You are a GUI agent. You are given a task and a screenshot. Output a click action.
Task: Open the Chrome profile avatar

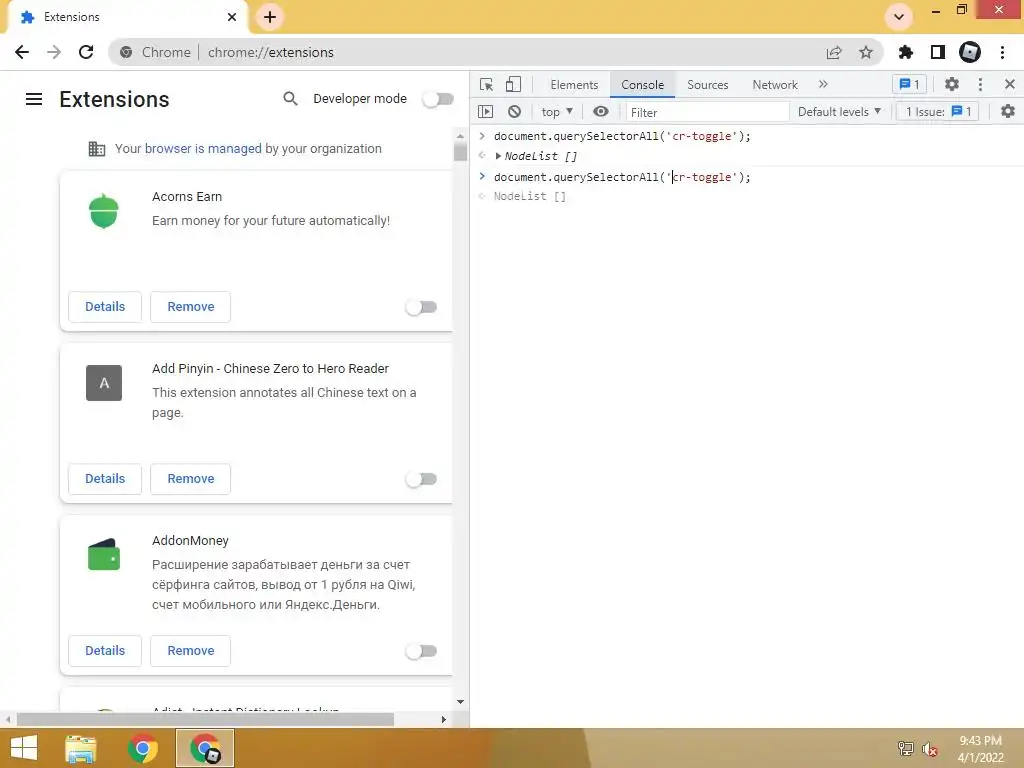pyautogui.click(x=970, y=52)
